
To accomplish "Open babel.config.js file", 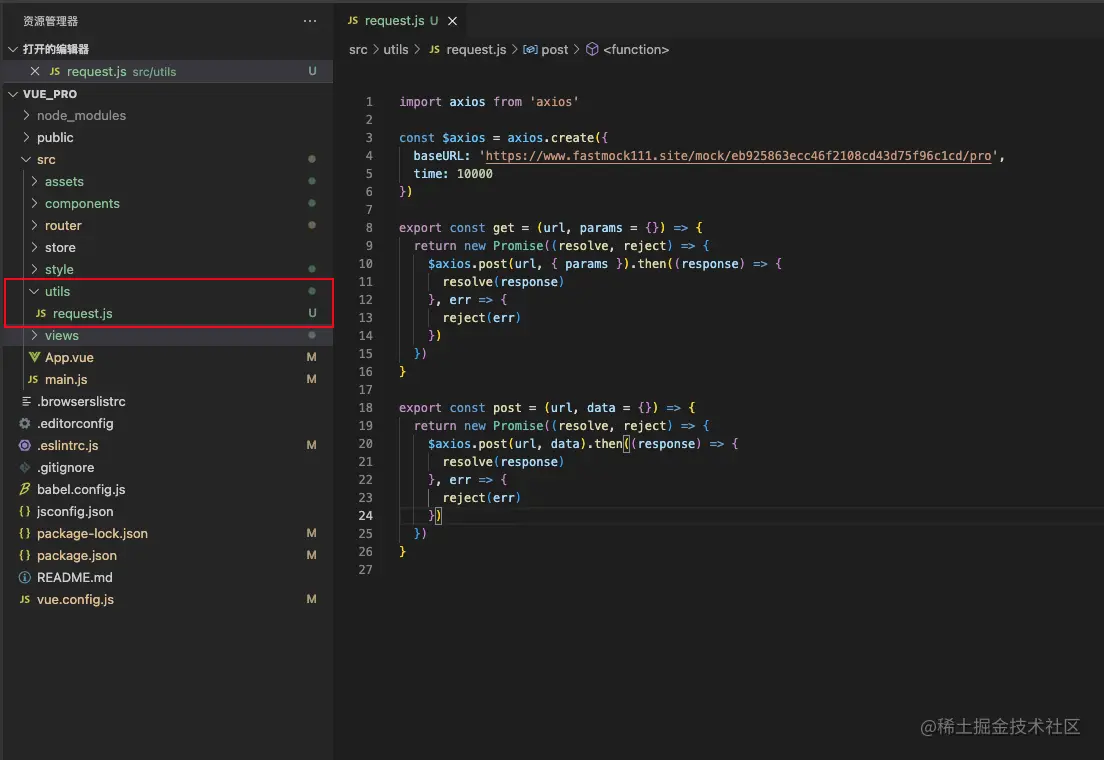I will click(x=81, y=490).
